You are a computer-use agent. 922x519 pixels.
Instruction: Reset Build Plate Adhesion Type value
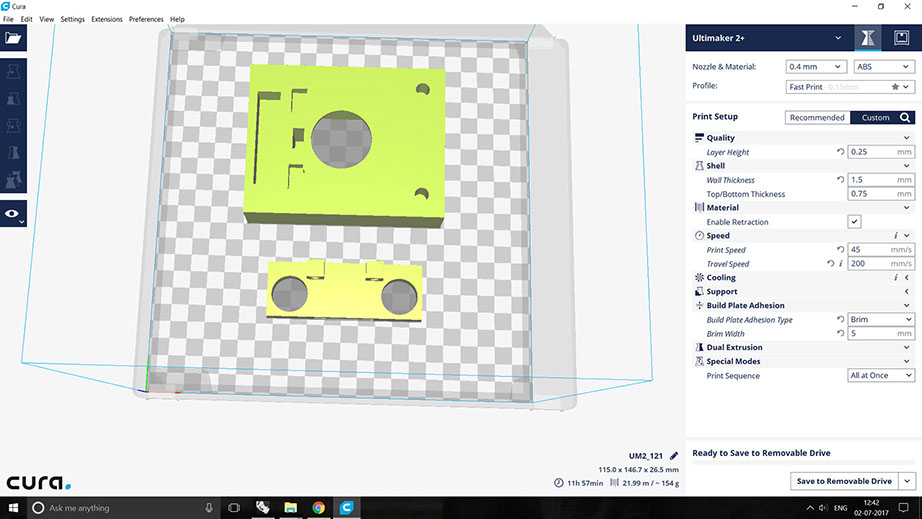point(840,320)
